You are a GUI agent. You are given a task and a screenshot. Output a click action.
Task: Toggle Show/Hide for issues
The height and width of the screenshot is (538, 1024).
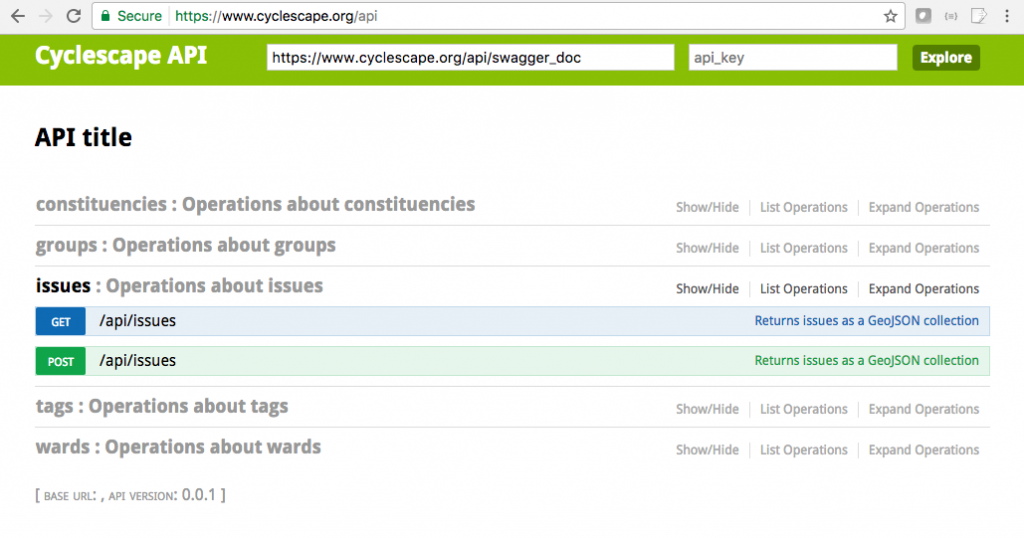pyautogui.click(x=707, y=289)
